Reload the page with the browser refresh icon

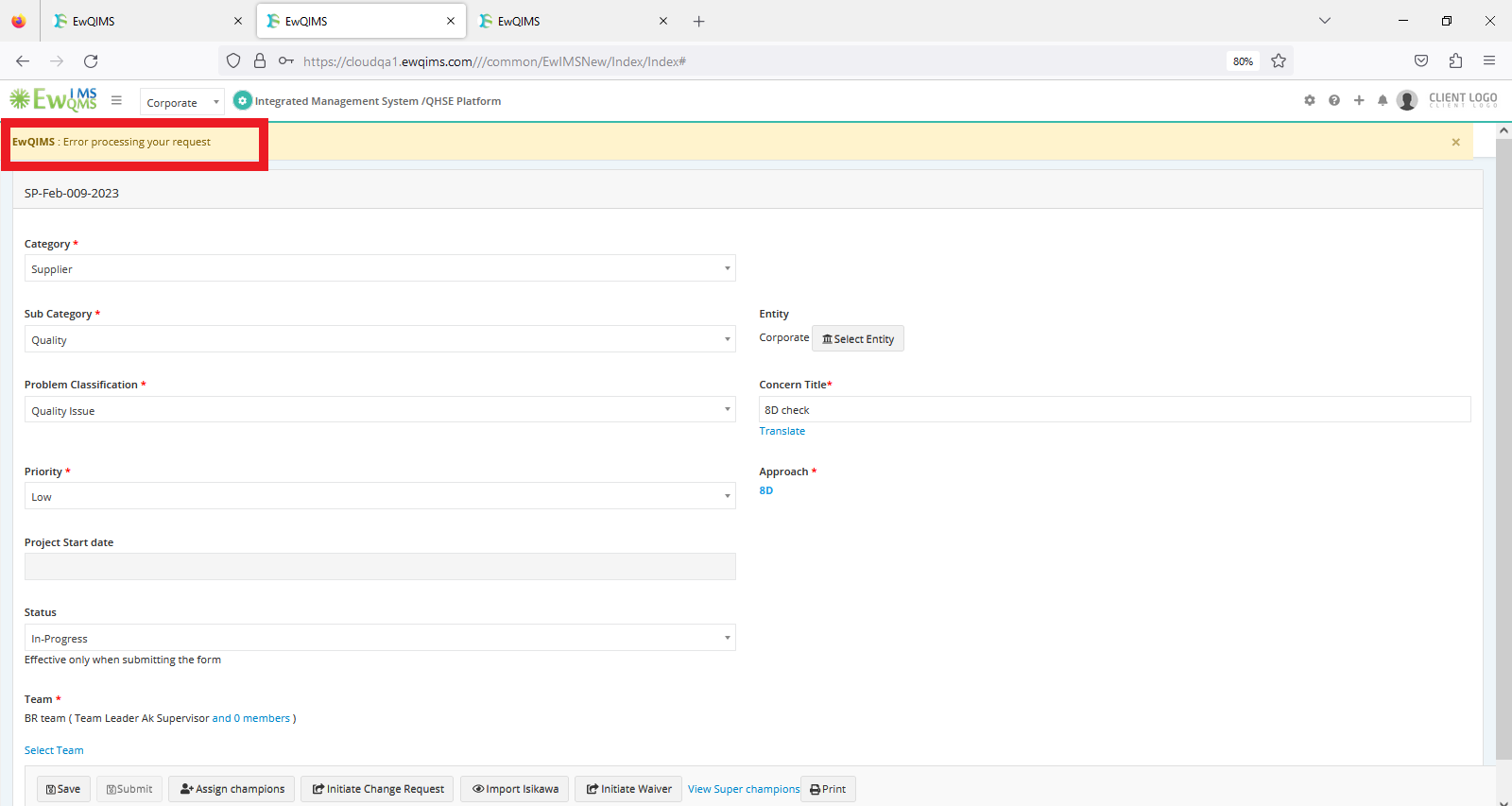click(91, 60)
